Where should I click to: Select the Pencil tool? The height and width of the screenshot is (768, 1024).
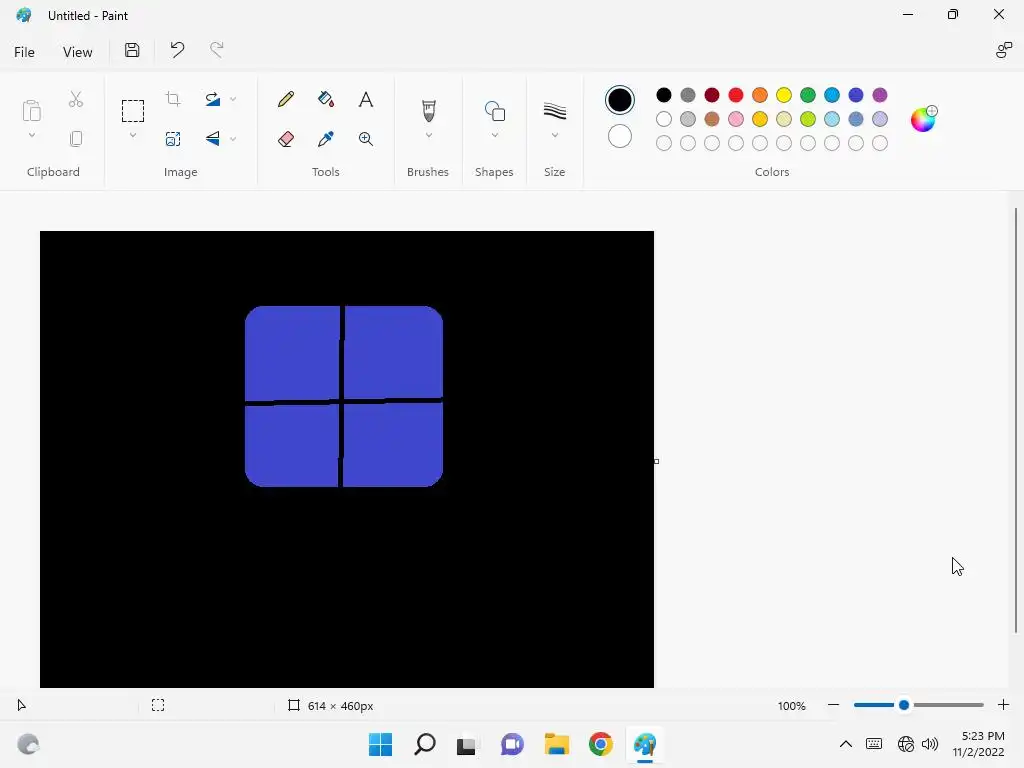285,99
